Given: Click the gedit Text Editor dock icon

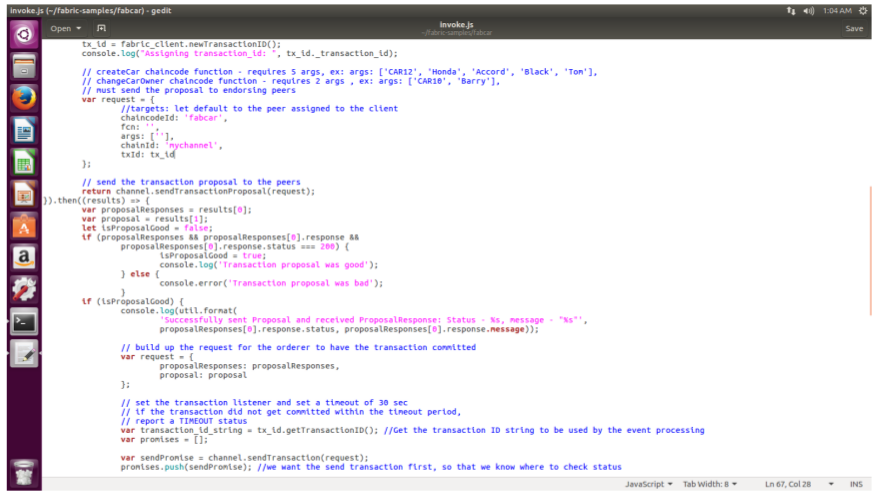Looking at the screenshot, I should pos(22,354).
